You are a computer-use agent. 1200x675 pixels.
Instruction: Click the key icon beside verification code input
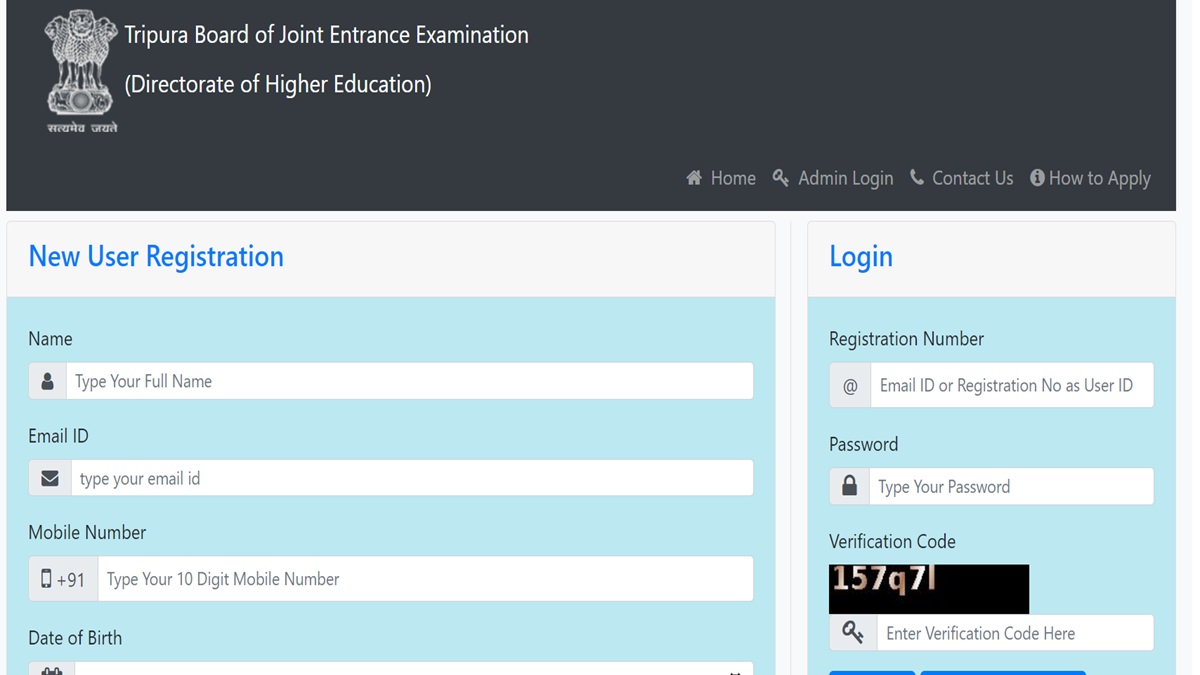[853, 633]
